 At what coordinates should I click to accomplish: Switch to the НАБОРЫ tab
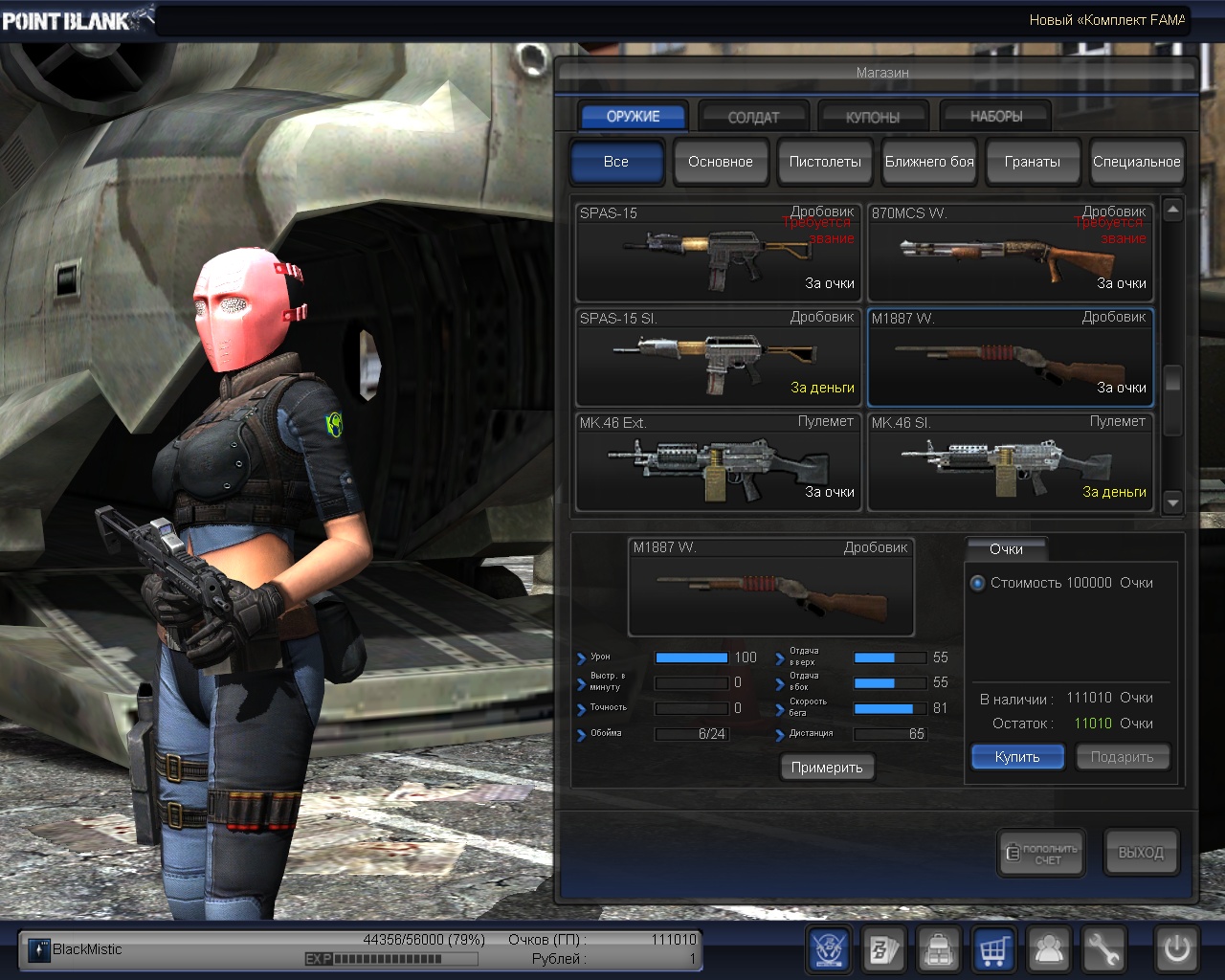(x=995, y=117)
